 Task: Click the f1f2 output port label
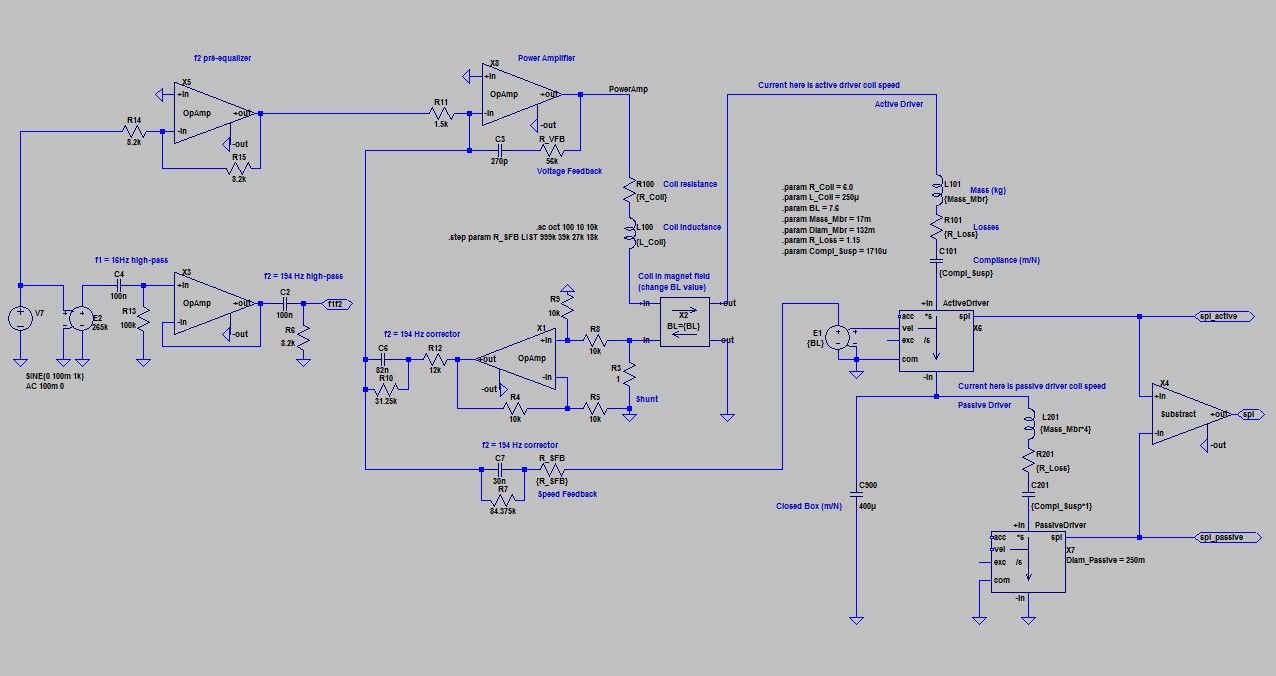click(338, 302)
